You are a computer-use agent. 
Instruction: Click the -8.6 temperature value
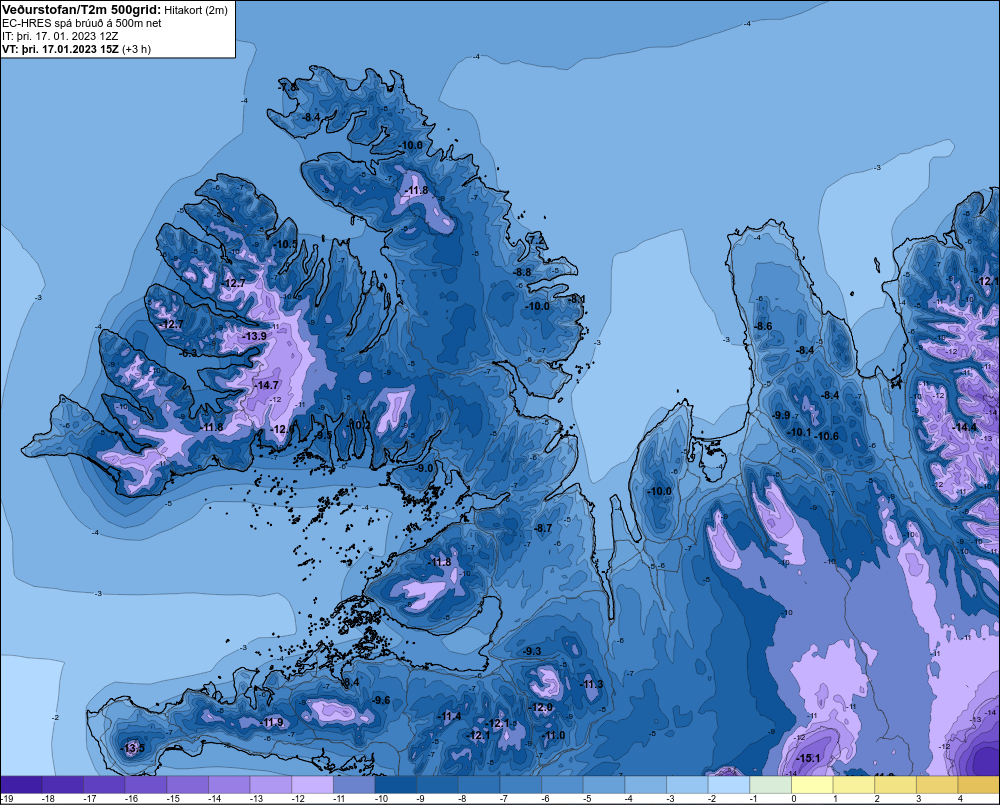click(x=763, y=326)
